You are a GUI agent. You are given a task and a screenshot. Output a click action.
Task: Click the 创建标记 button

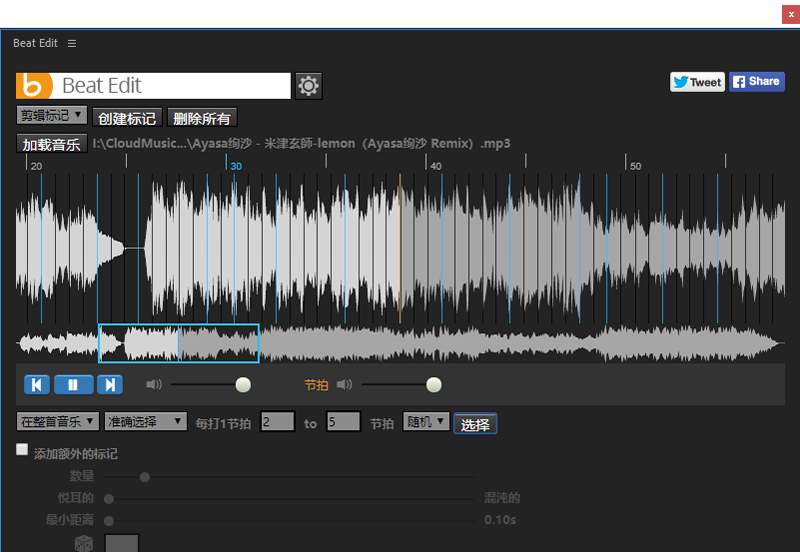click(x=127, y=118)
